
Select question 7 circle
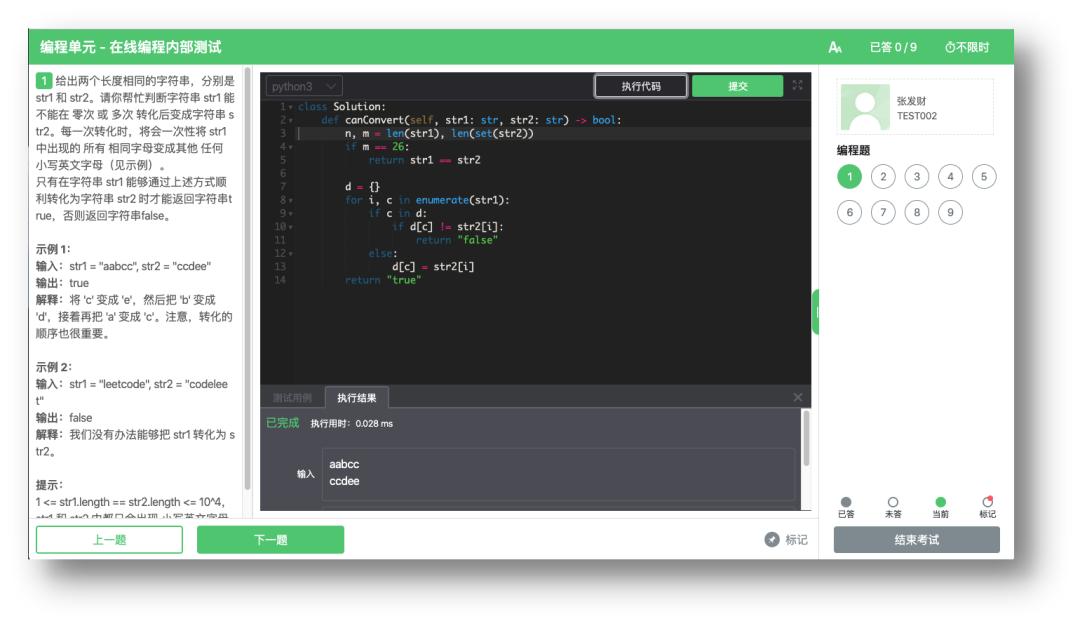883,212
